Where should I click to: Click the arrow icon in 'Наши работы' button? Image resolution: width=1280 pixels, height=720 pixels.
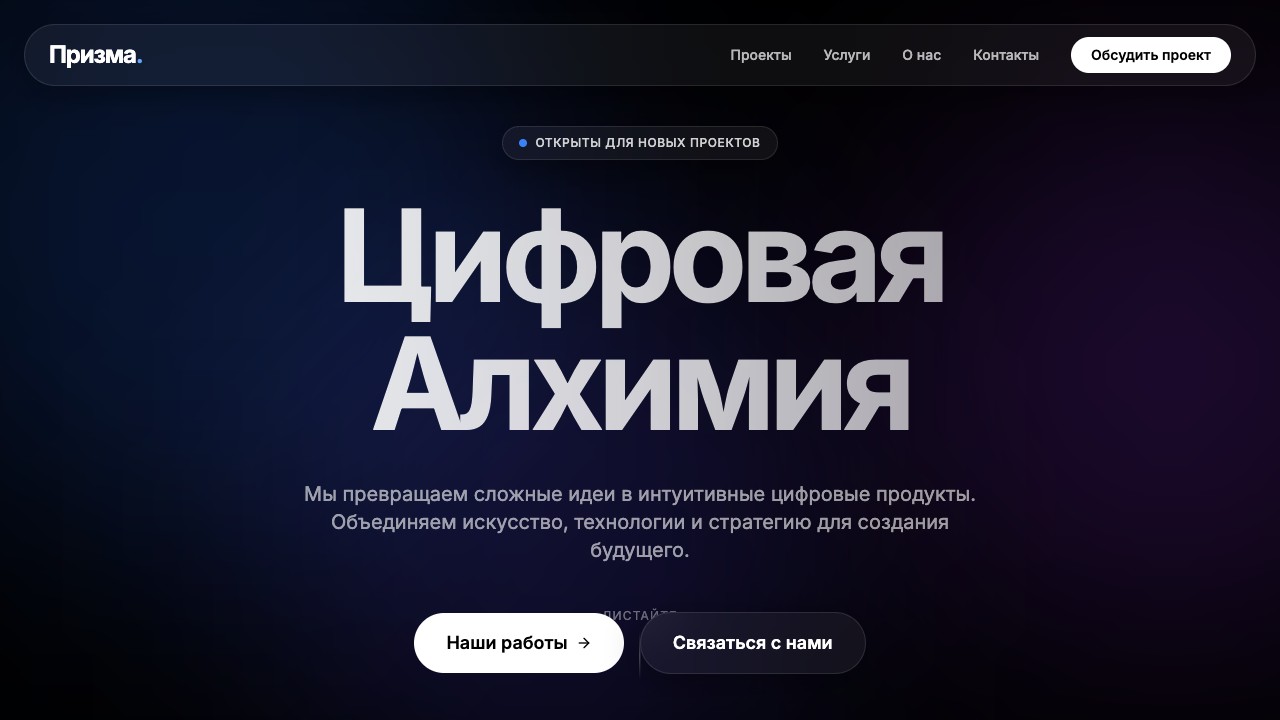[x=583, y=643]
